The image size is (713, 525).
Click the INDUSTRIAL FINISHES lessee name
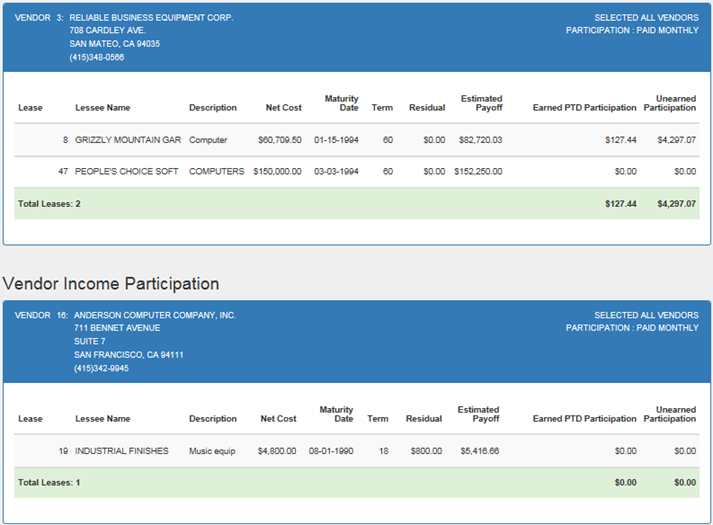coord(121,451)
